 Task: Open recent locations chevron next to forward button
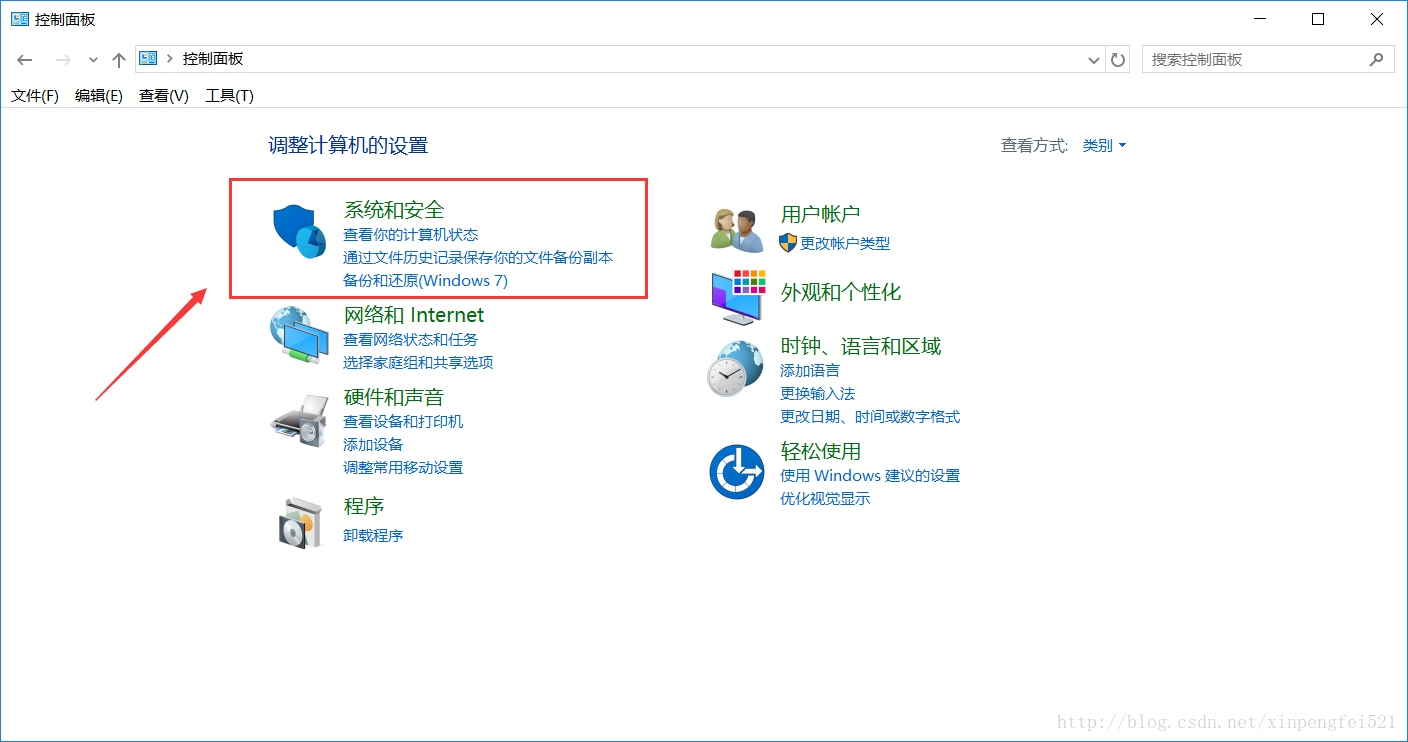[x=92, y=58]
